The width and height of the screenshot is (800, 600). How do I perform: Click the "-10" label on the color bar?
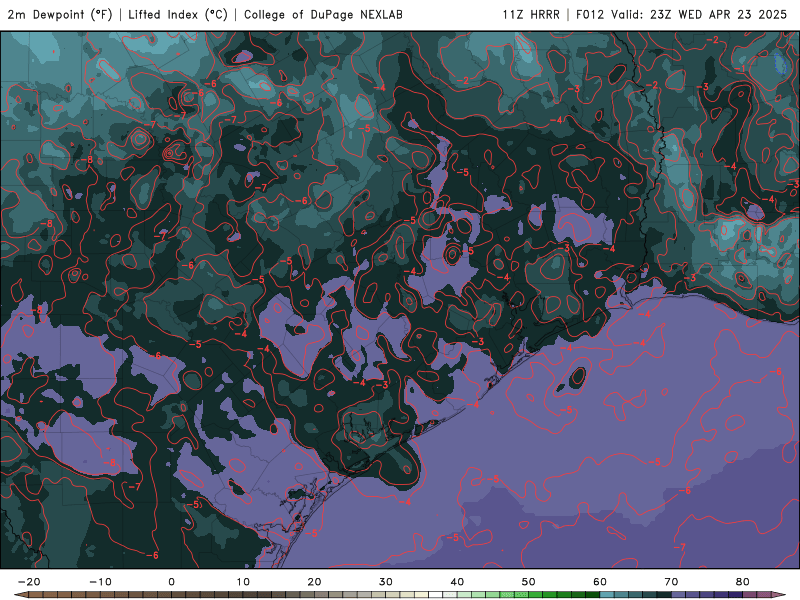pyautogui.click(x=100, y=582)
